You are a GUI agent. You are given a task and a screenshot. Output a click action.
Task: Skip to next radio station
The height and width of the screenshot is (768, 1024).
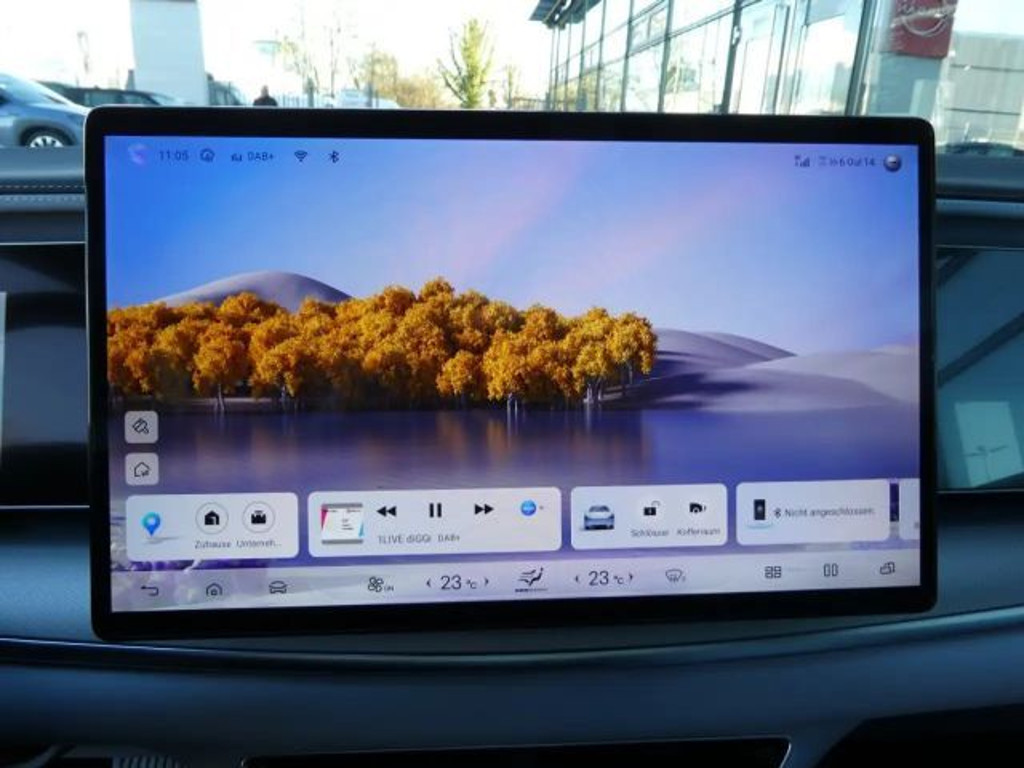click(484, 509)
